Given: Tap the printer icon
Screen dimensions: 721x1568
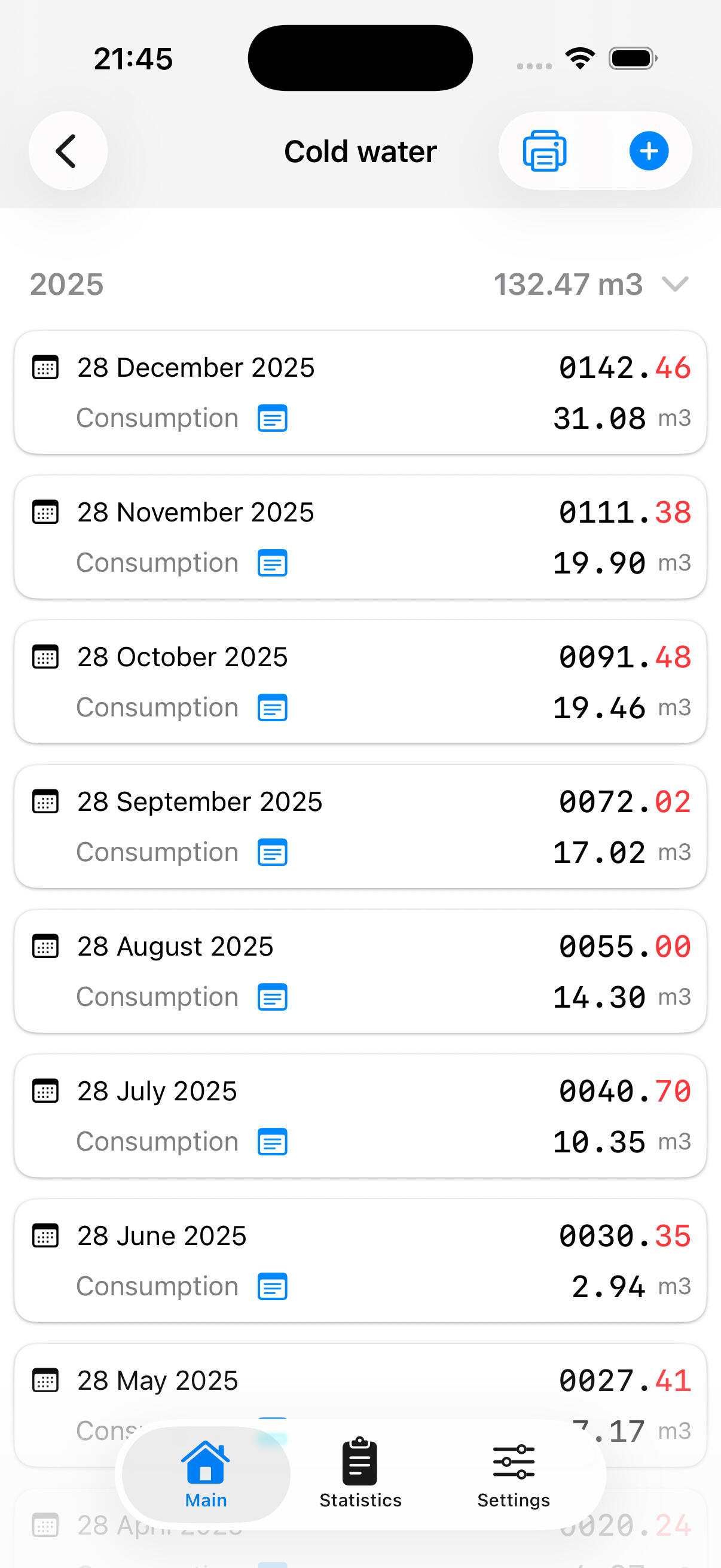Looking at the screenshot, I should point(545,151).
